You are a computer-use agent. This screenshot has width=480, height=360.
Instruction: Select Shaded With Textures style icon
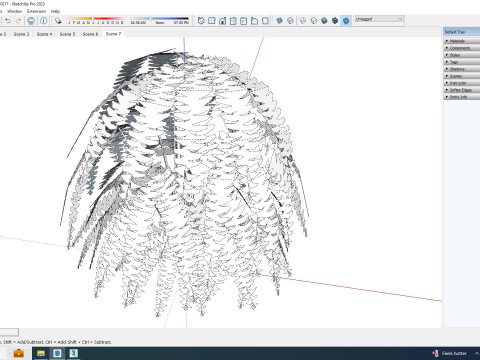pos(335,21)
